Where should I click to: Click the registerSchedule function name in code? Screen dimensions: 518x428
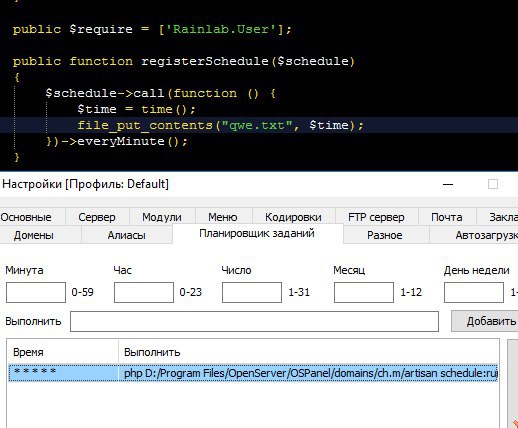(x=205, y=61)
